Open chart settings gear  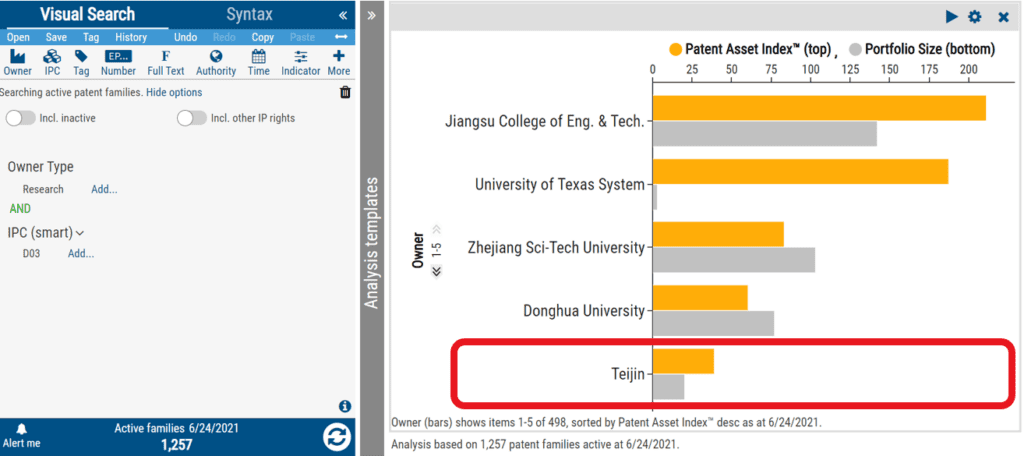975,16
